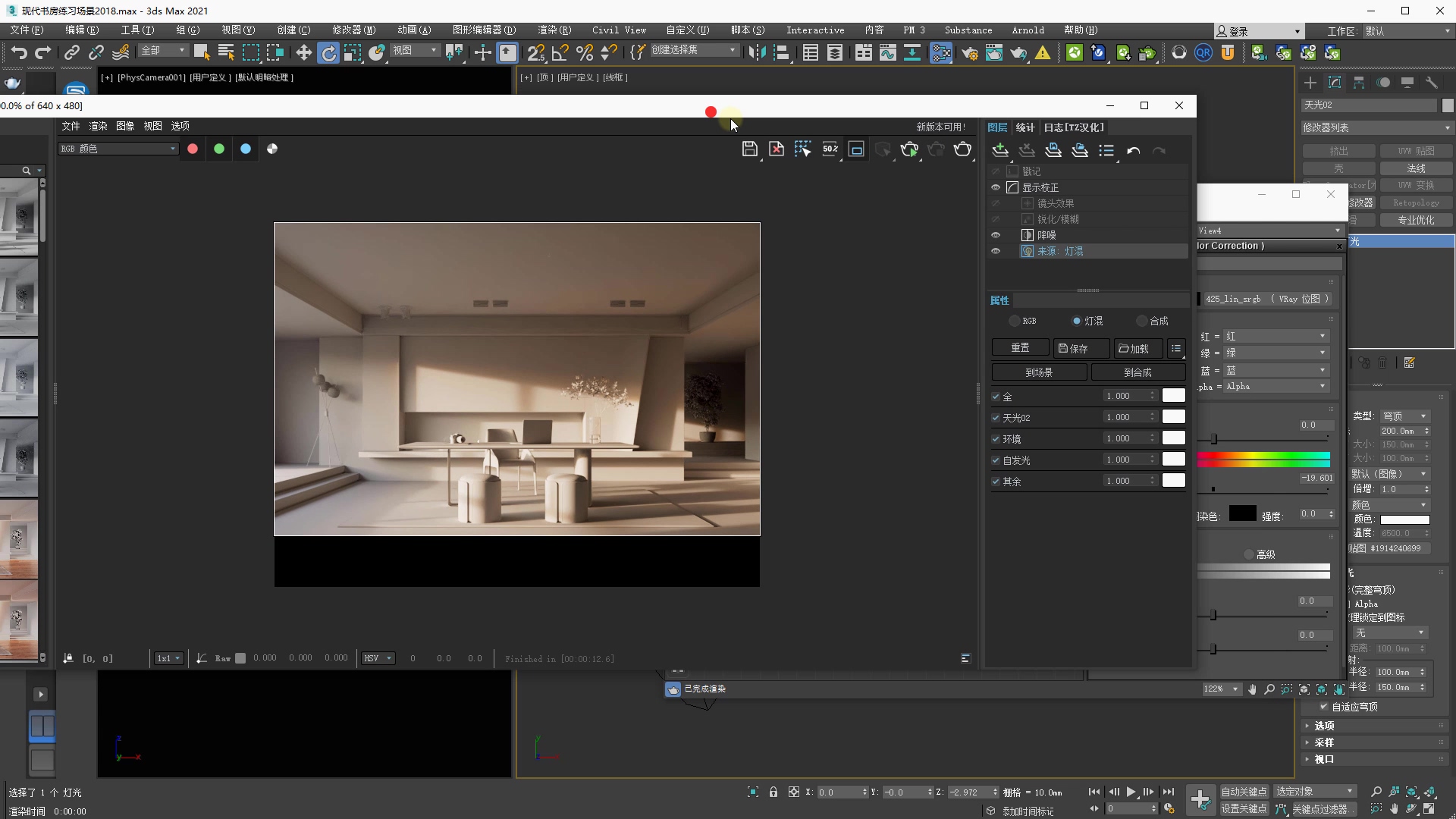This screenshot has height=819, width=1456.
Task: Click the Select and Move tool
Action: [303, 52]
